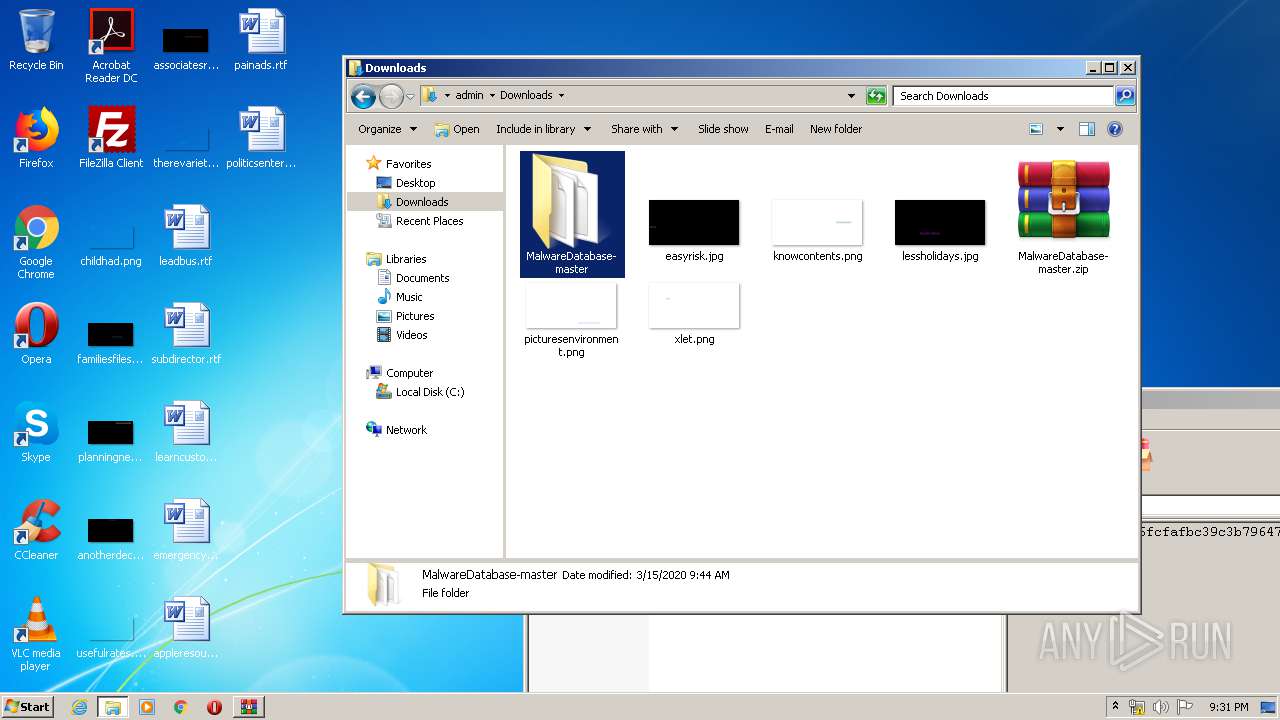Open Explorer help icon
The height and width of the screenshot is (720, 1280).
(x=1115, y=129)
